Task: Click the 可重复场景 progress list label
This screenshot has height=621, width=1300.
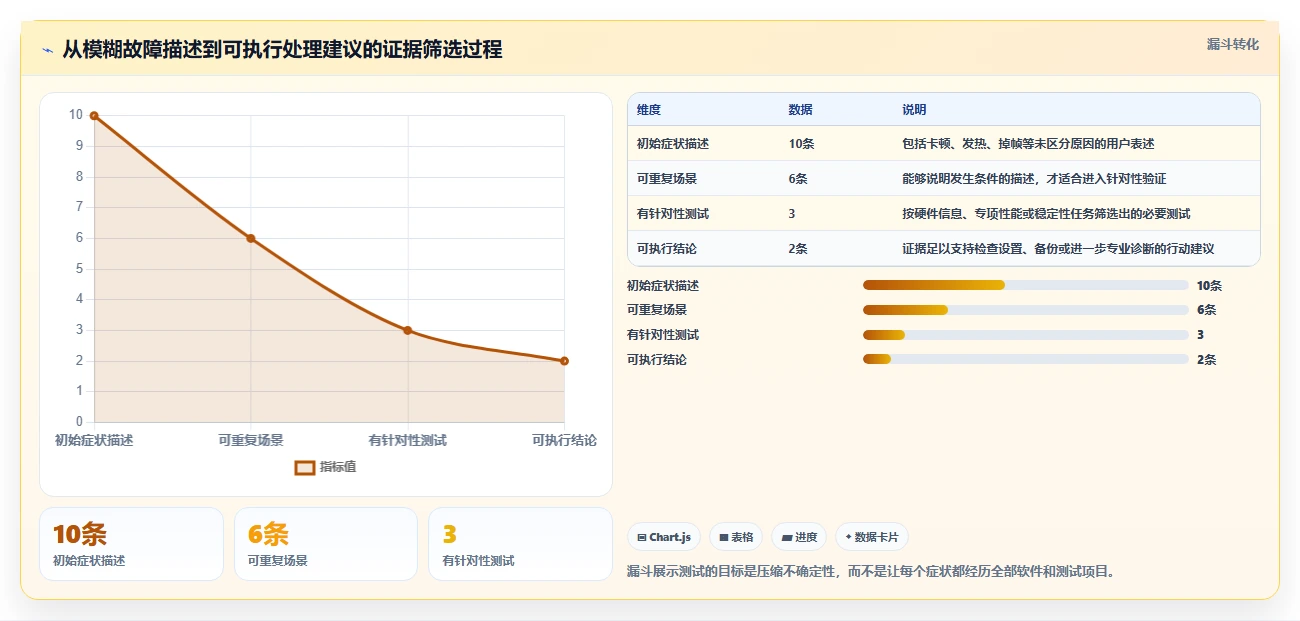Action: [657, 310]
